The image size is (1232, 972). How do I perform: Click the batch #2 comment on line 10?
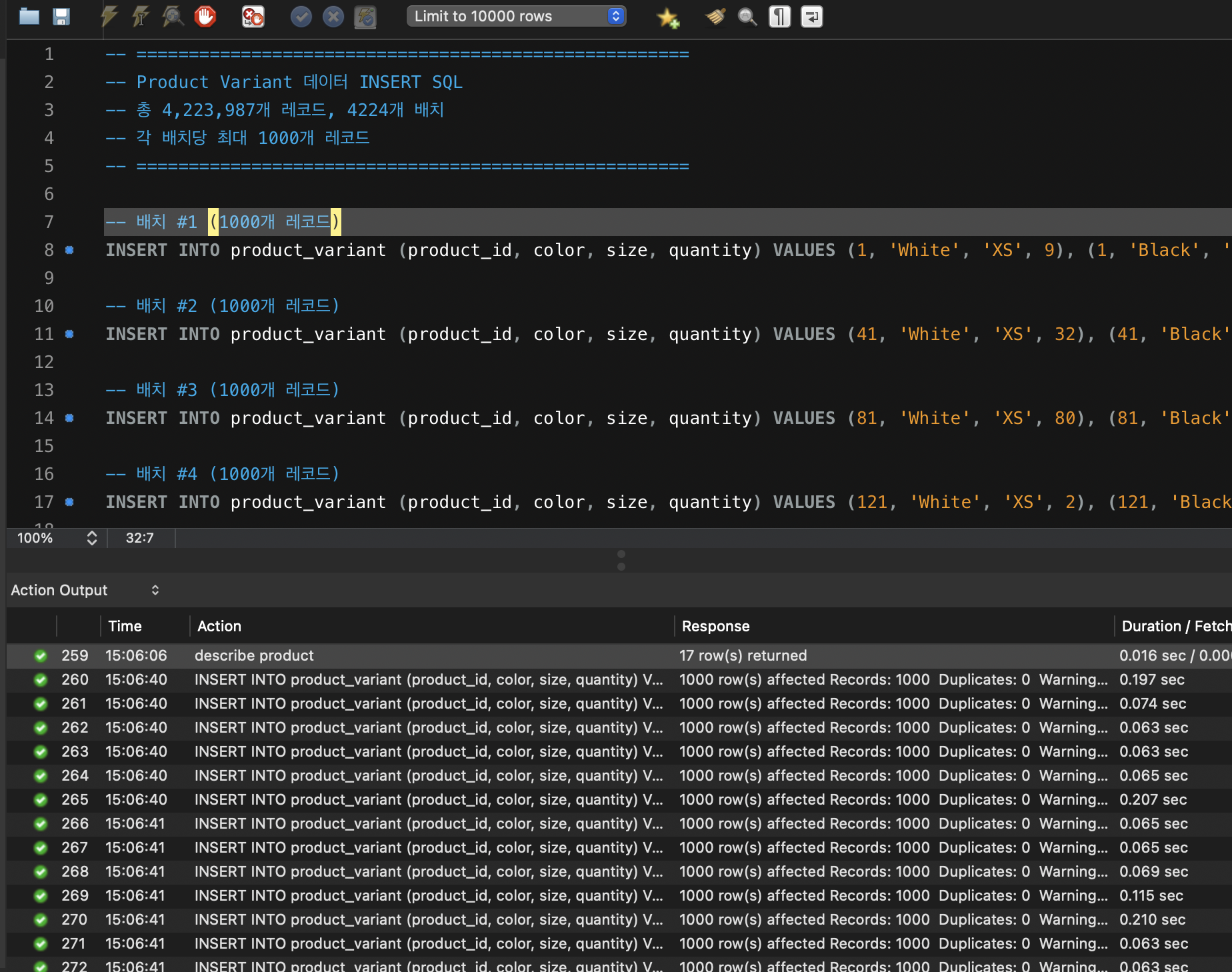[223, 306]
